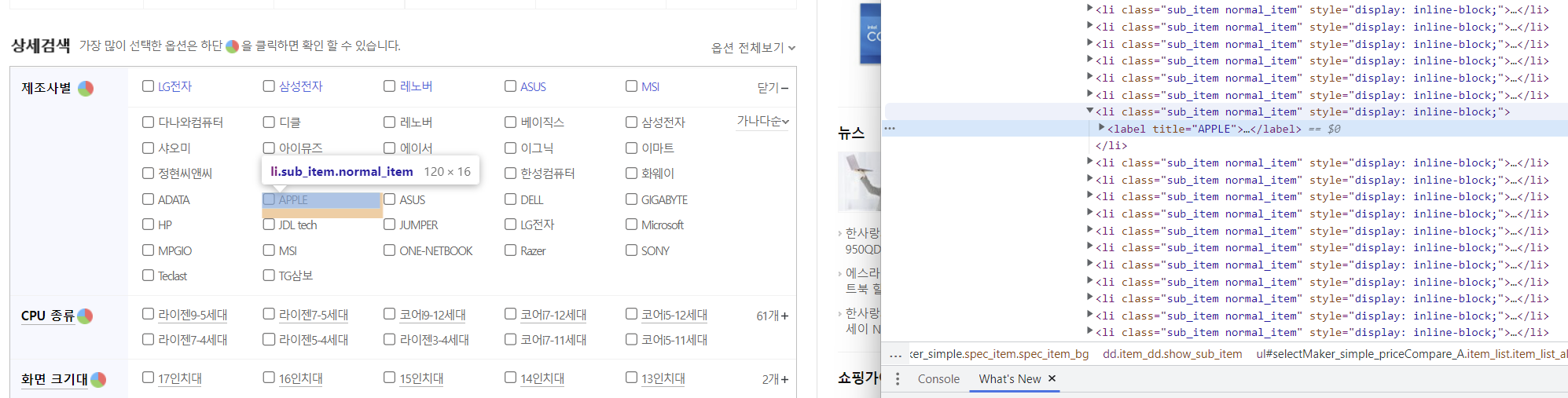Select the closing </li> line in Elements
Screen dimensions: 1568x398
(x=1111, y=145)
